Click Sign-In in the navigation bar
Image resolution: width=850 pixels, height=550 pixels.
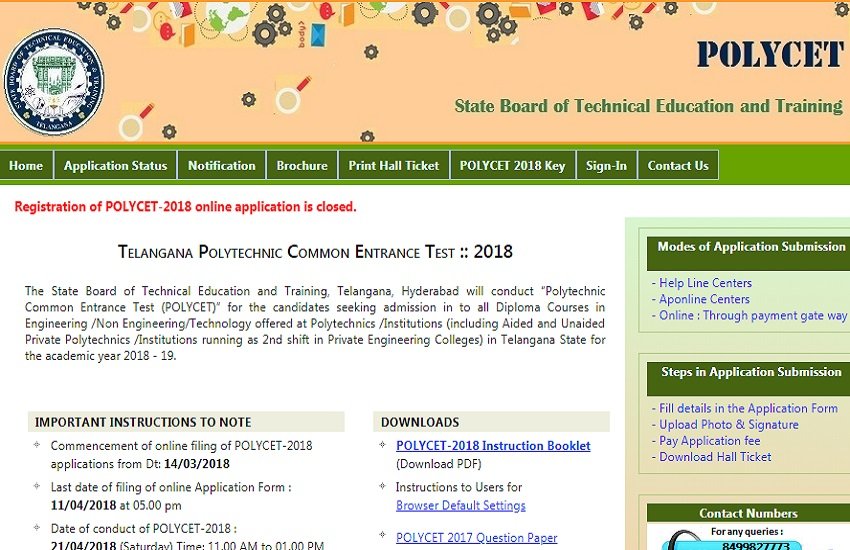[606, 166]
